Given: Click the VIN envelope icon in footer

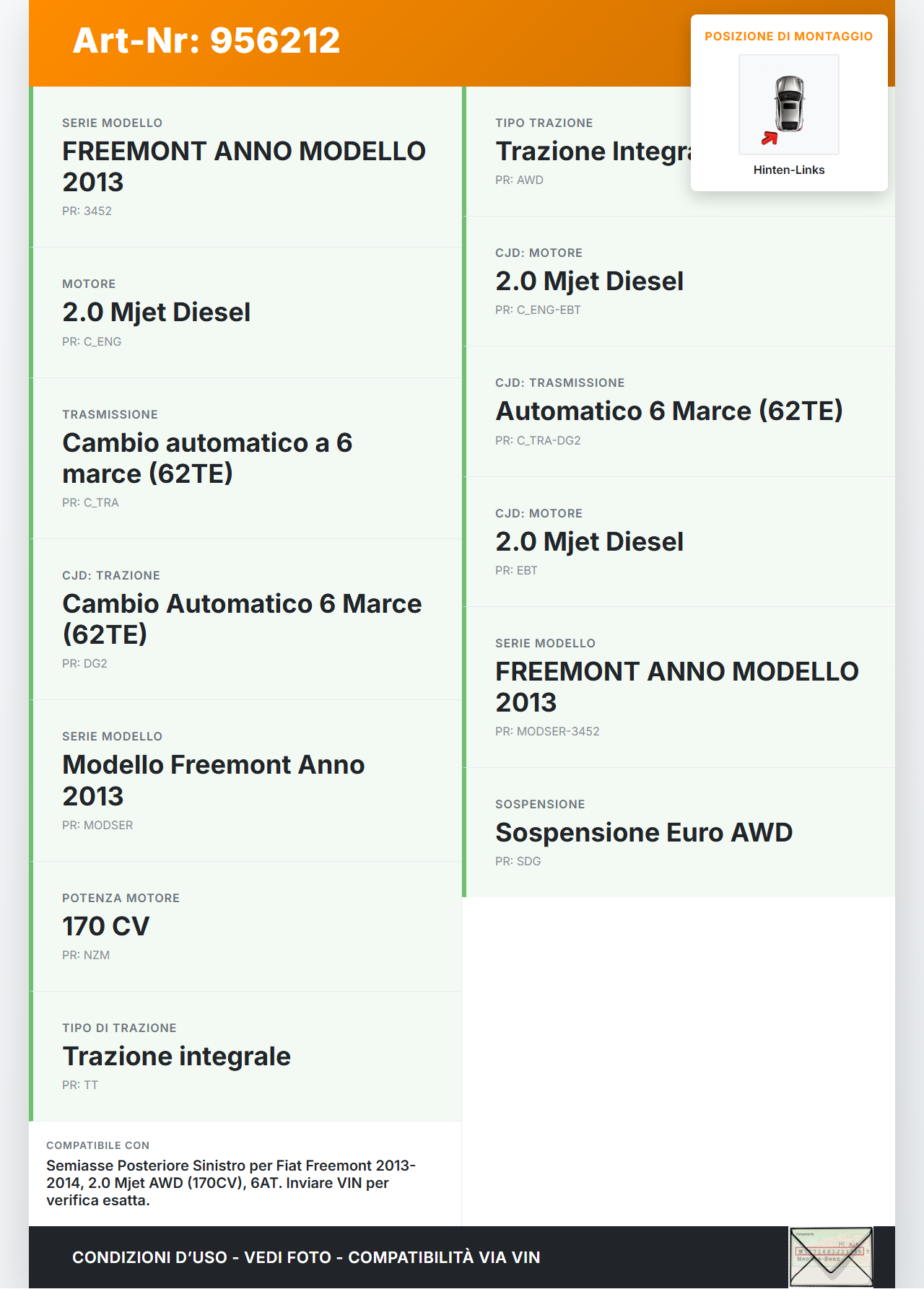Looking at the screenshot, I should (x=831, y=1257).
